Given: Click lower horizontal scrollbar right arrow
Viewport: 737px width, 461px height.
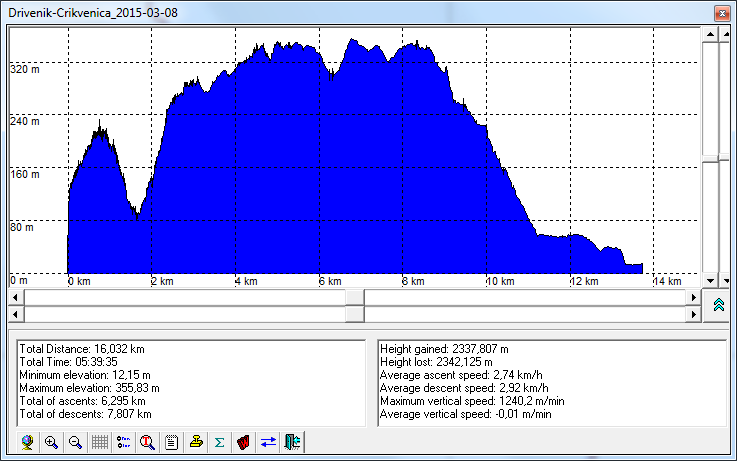Looking at the screenshot, I should pyautogui.click(x=693, y=314).
